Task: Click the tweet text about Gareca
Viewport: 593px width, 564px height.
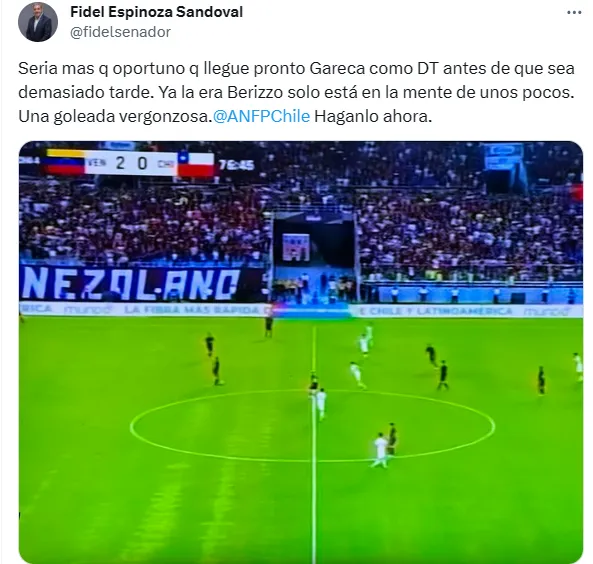Action: click(296, 92)
